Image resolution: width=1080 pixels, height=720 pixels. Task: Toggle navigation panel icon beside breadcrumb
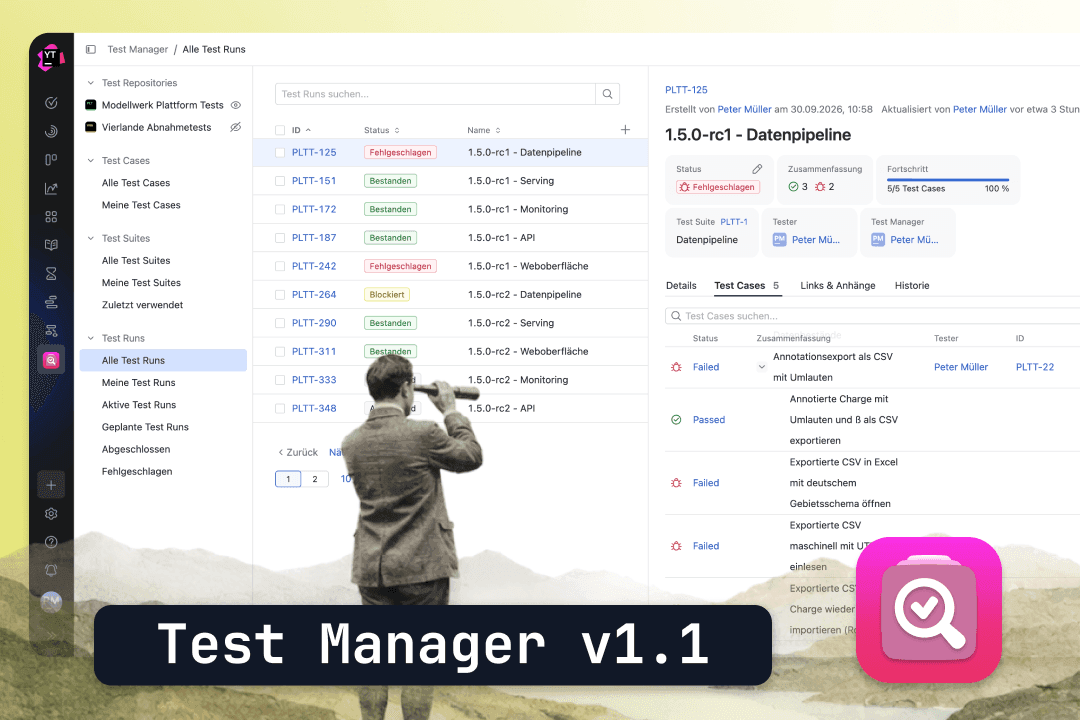click(x=91, y=50)
